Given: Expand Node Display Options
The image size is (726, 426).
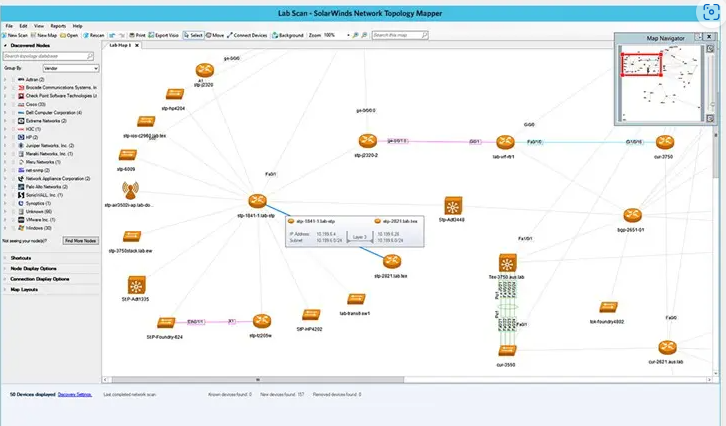Looking at the screenshot, I should pyautogui.click(x=6, y=269).
